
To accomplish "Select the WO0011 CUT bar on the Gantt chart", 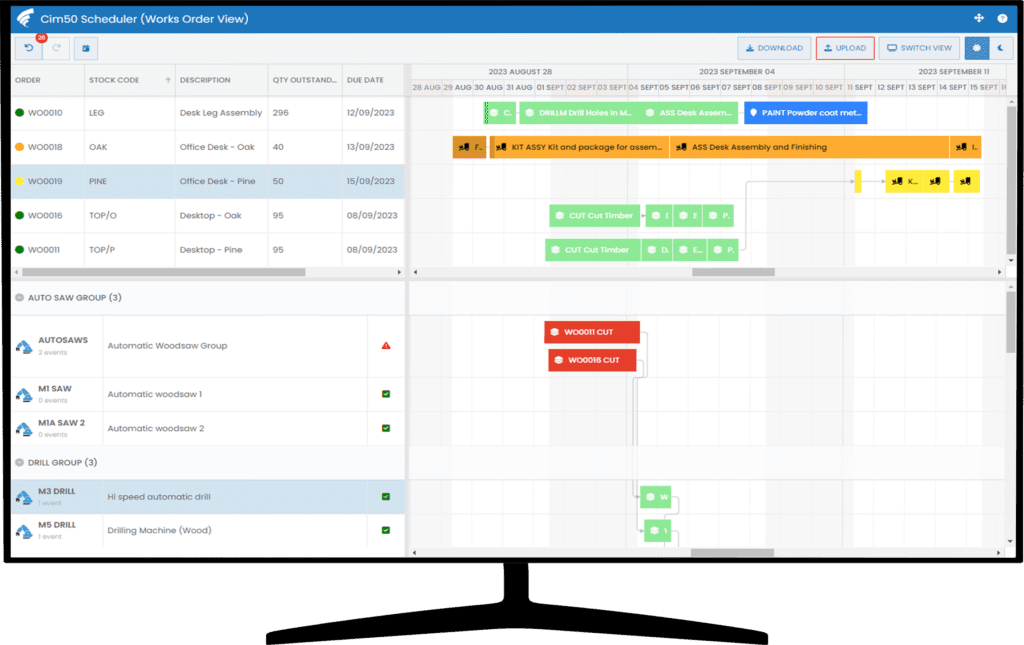I will tap(593, 332).
